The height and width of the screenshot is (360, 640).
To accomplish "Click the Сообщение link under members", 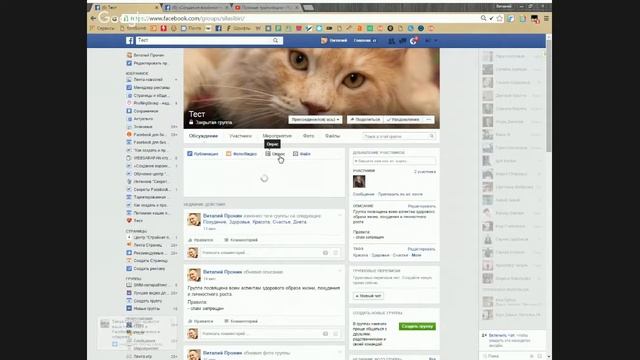I will coord(363,194).
